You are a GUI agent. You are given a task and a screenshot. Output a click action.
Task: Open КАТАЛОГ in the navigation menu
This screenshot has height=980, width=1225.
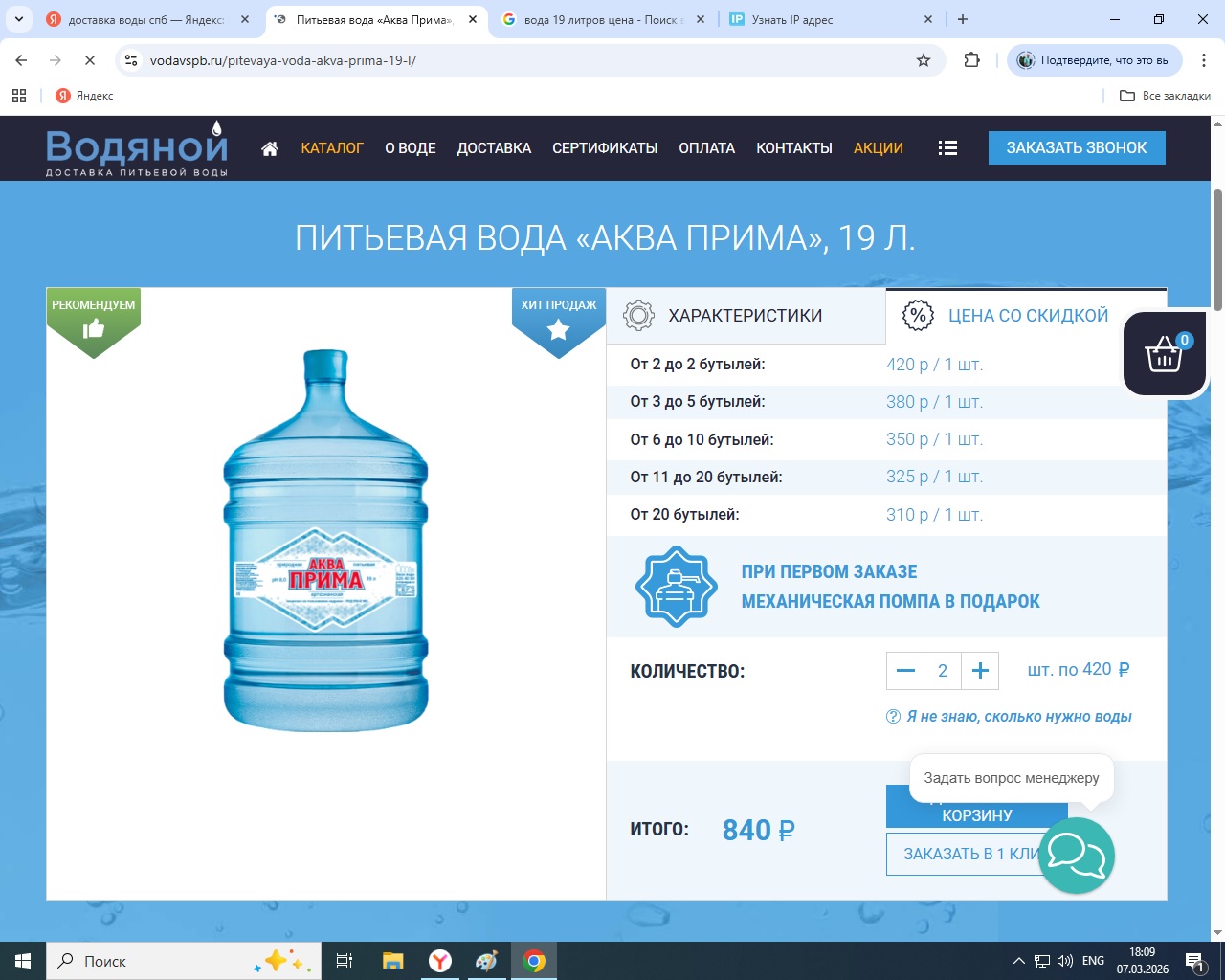click(332, 148)
